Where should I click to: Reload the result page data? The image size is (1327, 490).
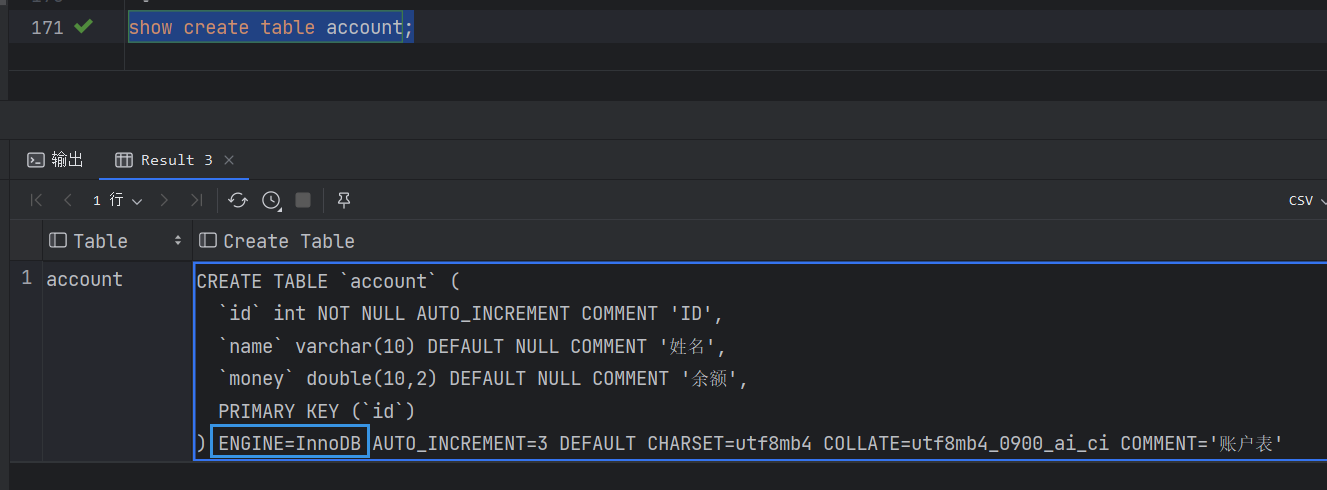(238, 201)
